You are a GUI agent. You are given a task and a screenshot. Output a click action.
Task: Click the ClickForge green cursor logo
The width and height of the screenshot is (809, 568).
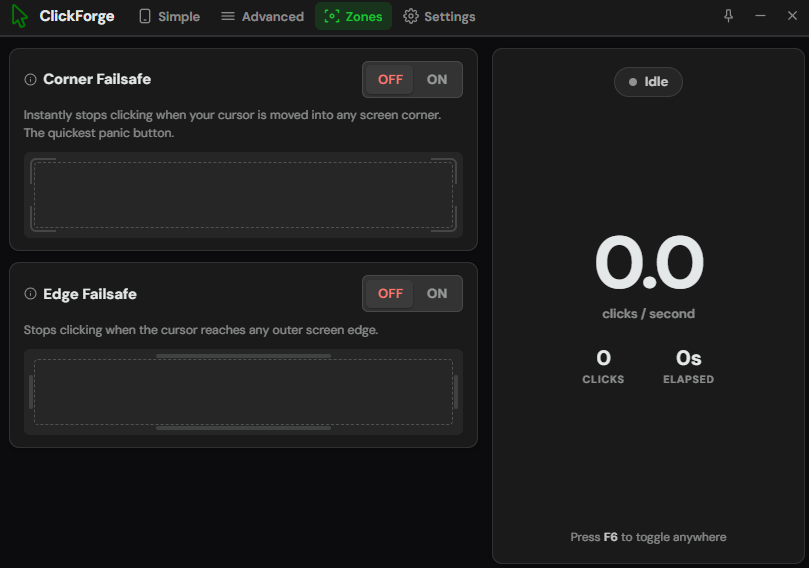coord(19,16)
